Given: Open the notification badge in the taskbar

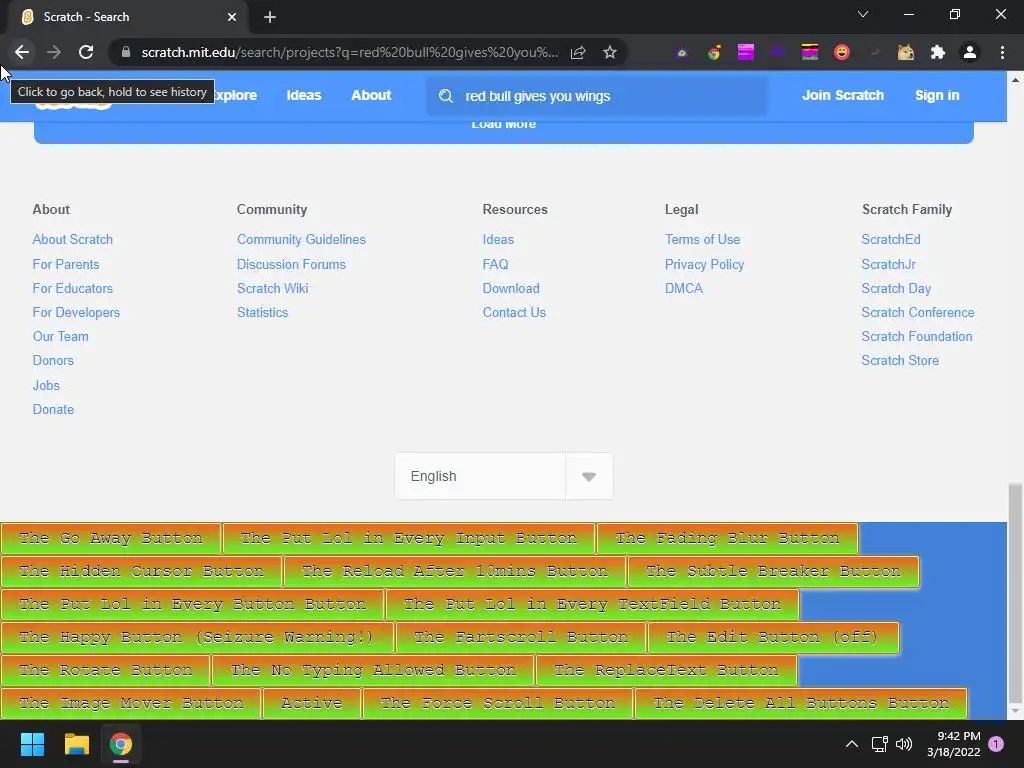Looking at the screenshot, I should click(x=996, y=744).
